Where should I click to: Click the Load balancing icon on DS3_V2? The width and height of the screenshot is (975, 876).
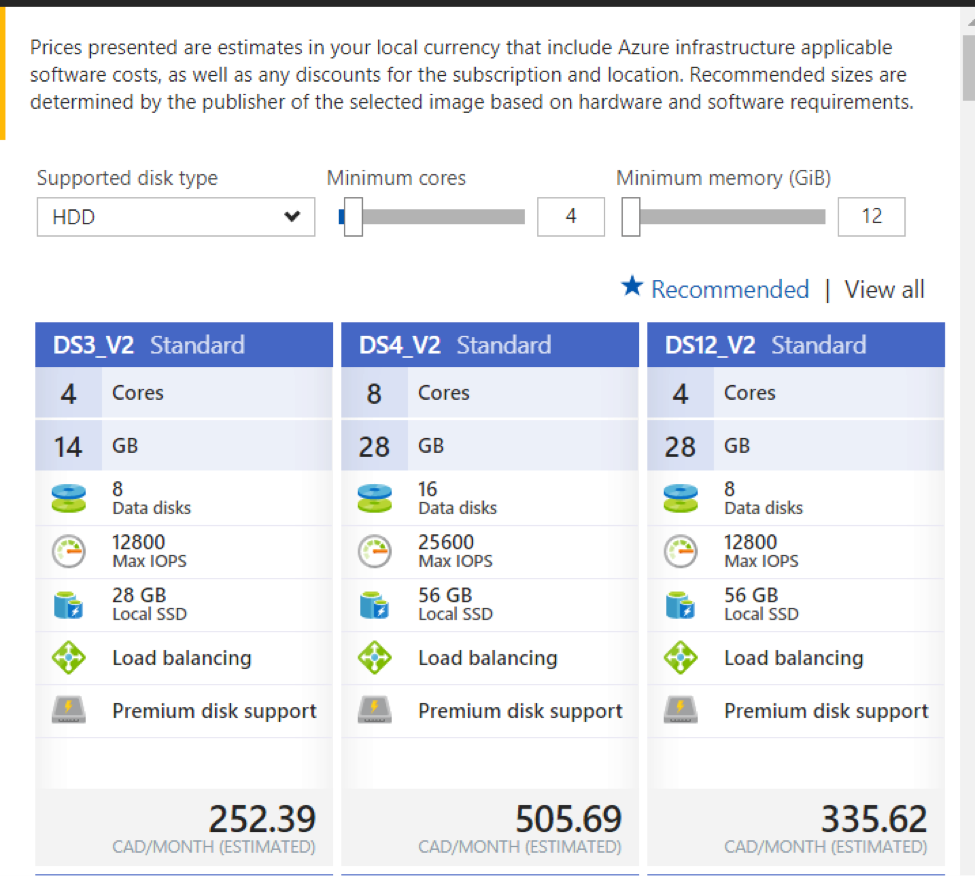point(68,657)
